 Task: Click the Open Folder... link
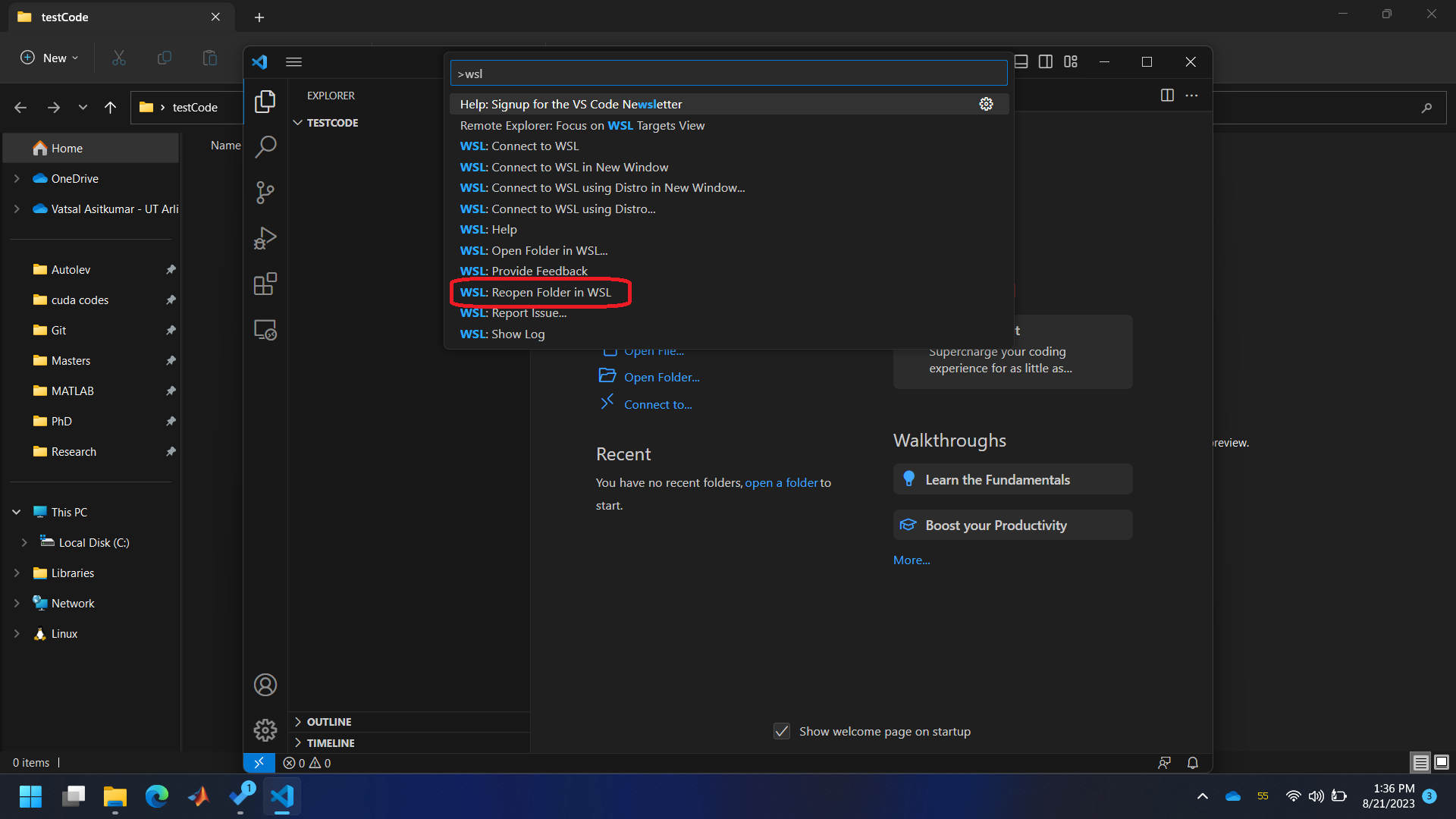(661, 377)
